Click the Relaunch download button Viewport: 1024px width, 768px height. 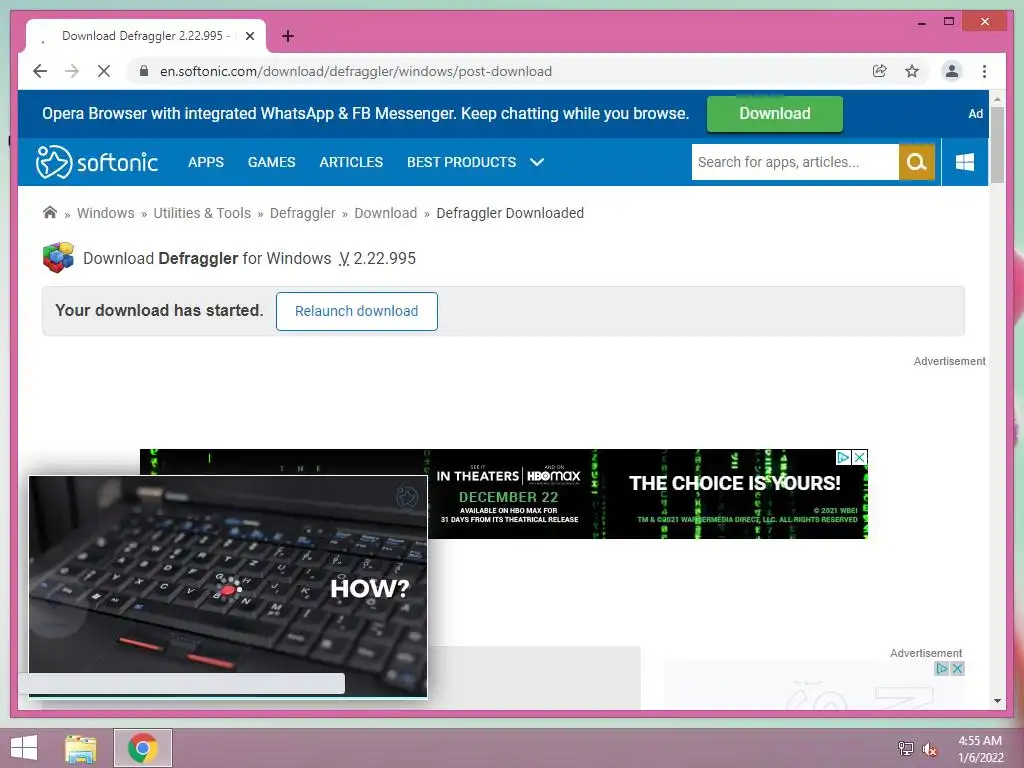(357, 311)
